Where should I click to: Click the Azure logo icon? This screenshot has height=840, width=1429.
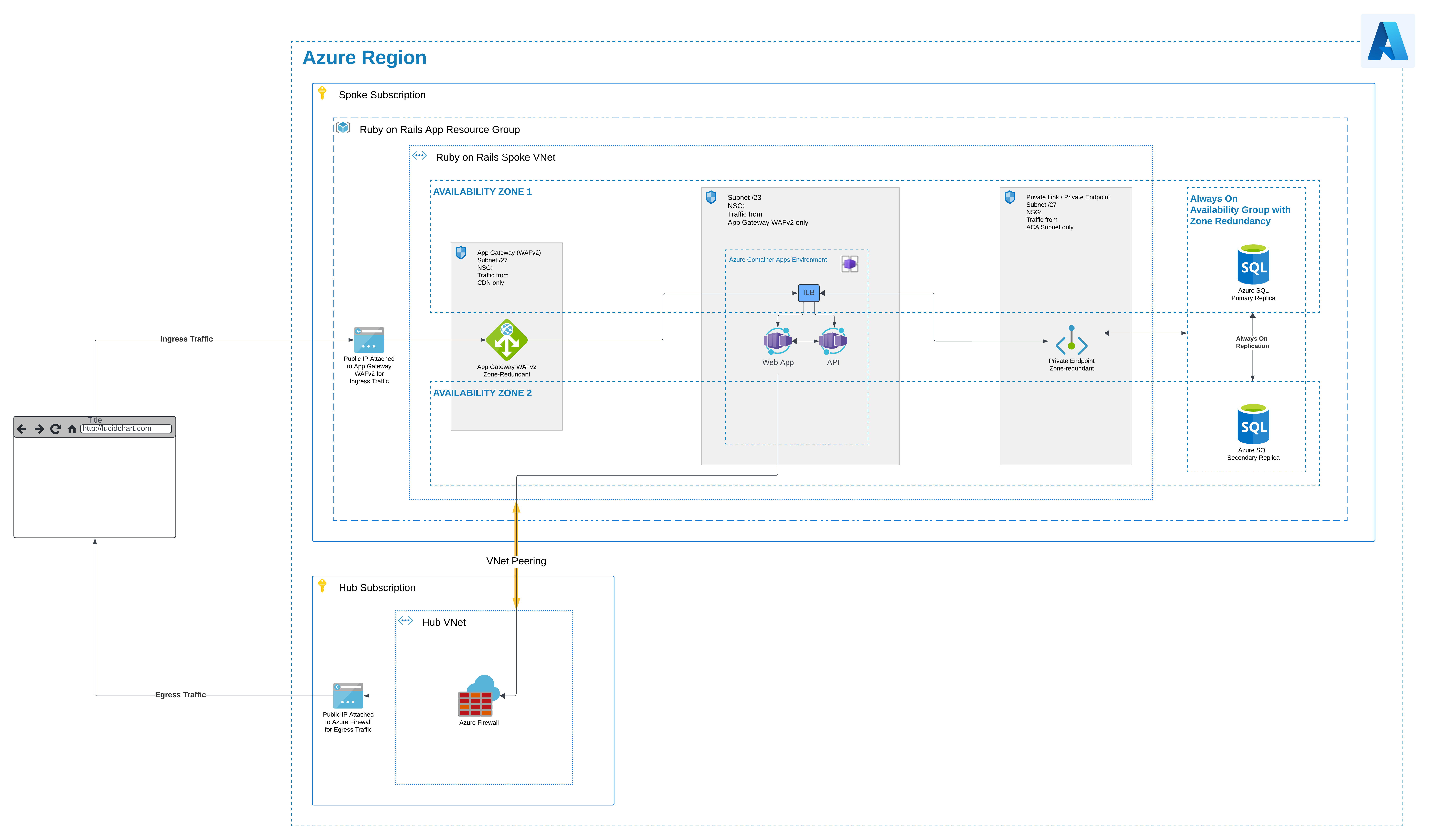[1388, 41]
